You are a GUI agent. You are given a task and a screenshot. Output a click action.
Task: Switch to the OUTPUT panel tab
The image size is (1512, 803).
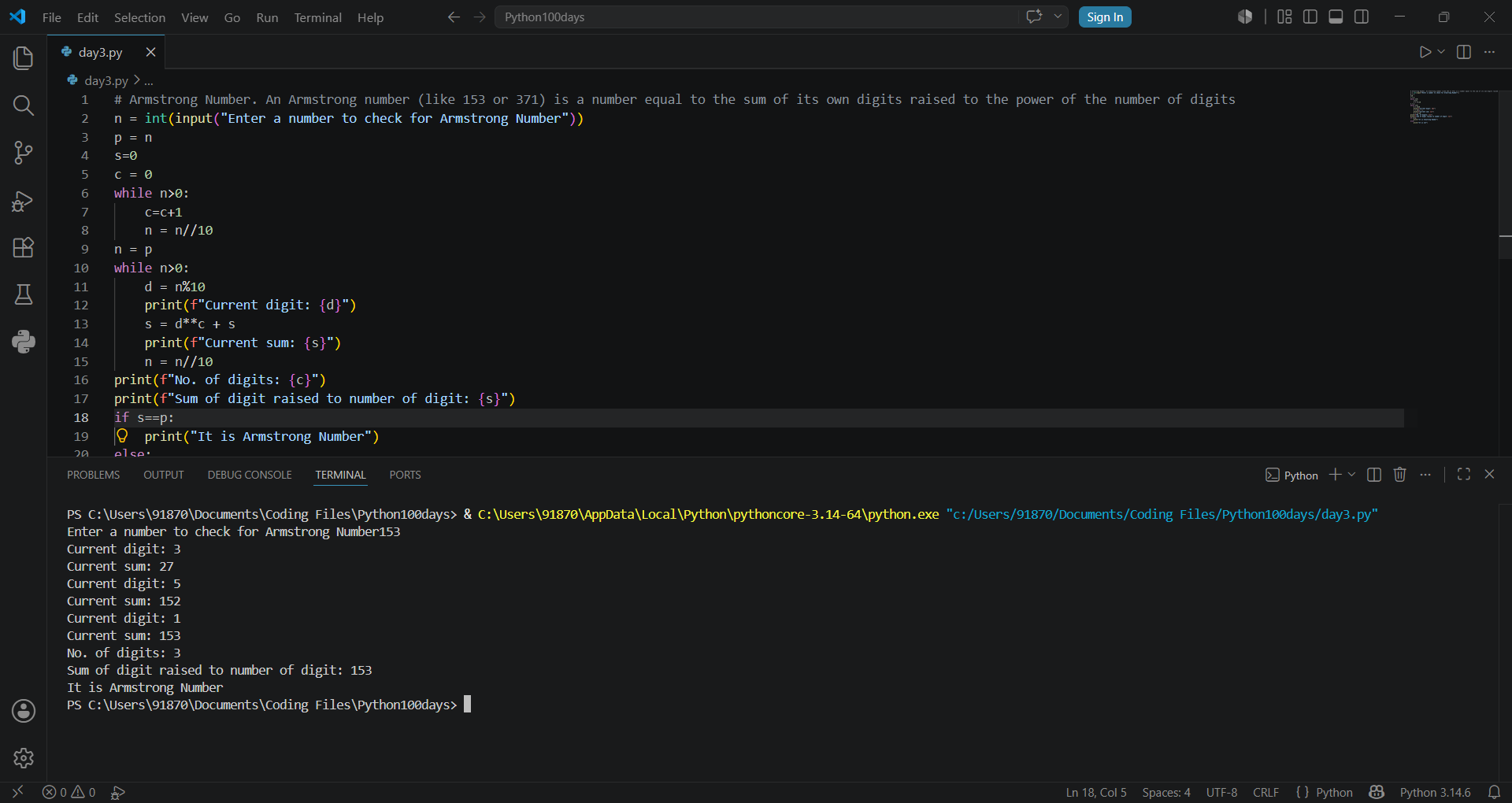click(164, 475)
